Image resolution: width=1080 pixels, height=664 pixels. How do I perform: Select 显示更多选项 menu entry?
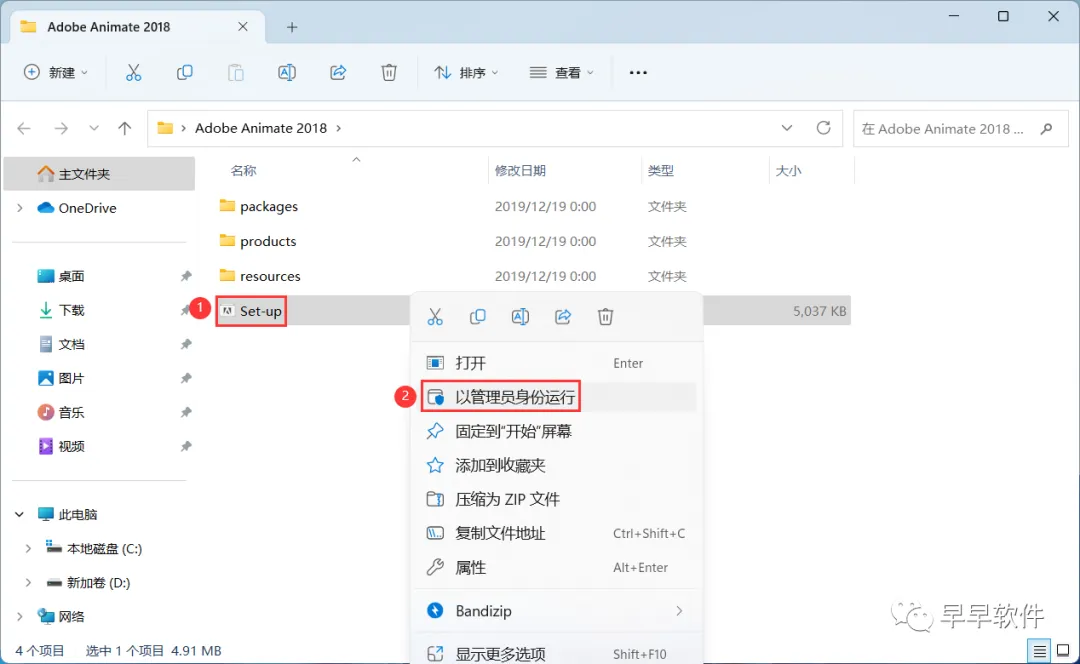click(557, 654)
